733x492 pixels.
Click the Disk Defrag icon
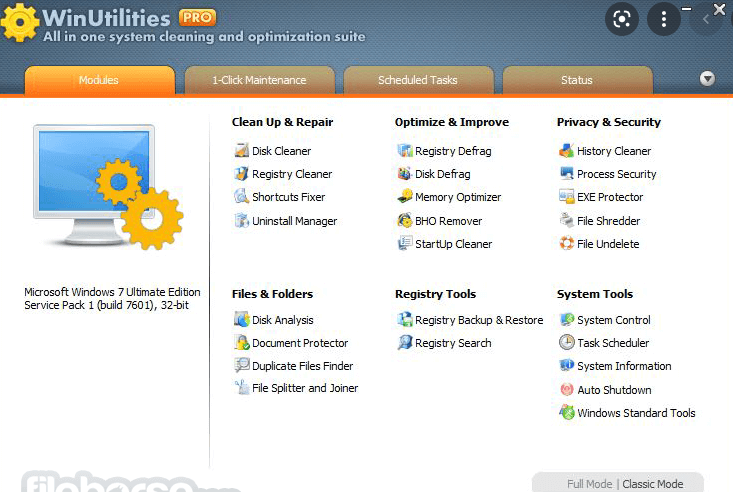404,174
